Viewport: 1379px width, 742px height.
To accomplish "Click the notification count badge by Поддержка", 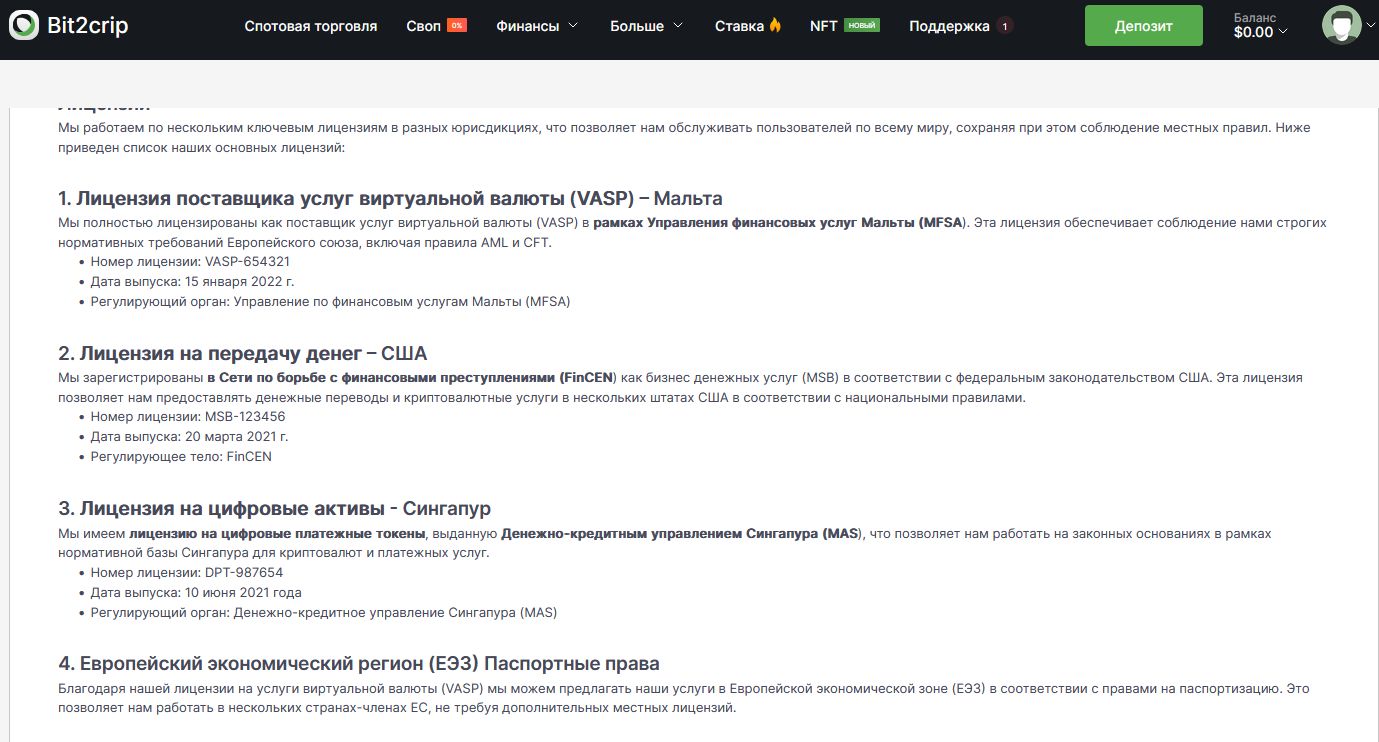I will tap(1005, 27).
